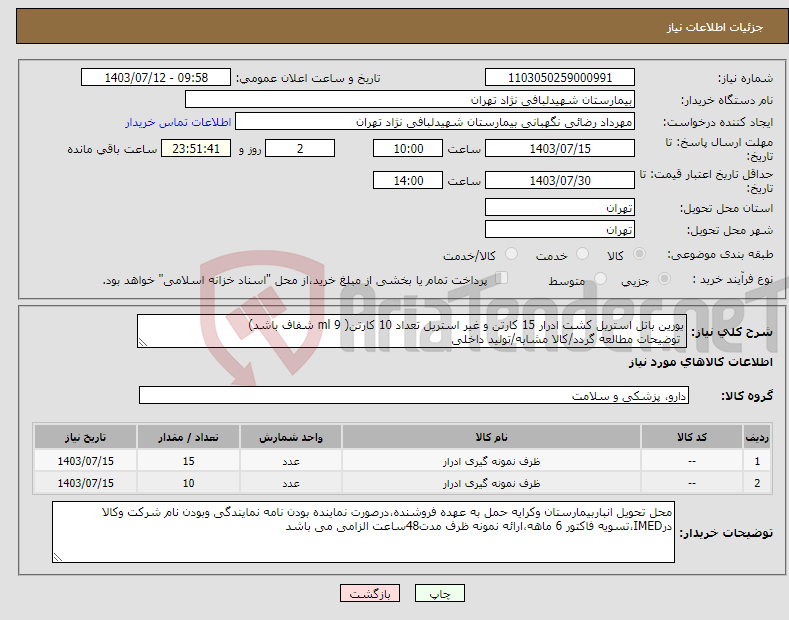Click the تعداد / مقدار column header
This screenshot has height=620, width=789.
click(x=188, y=437)
